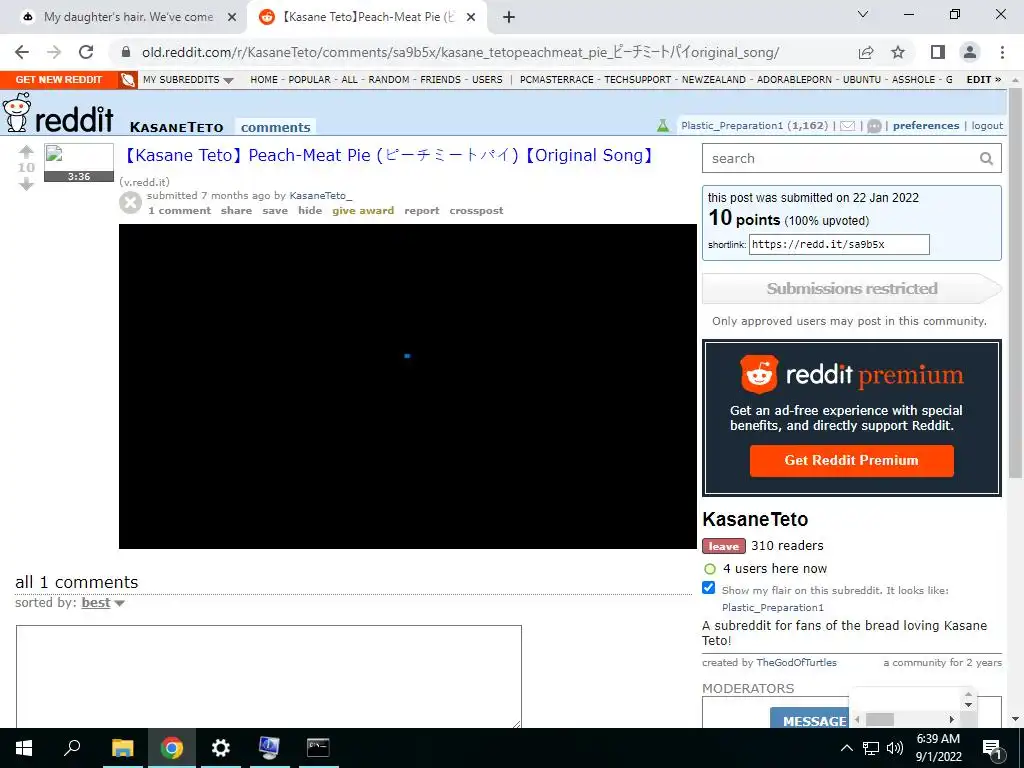Open Windows Start menu
1024x768 pixels.
tap(24, 748)
